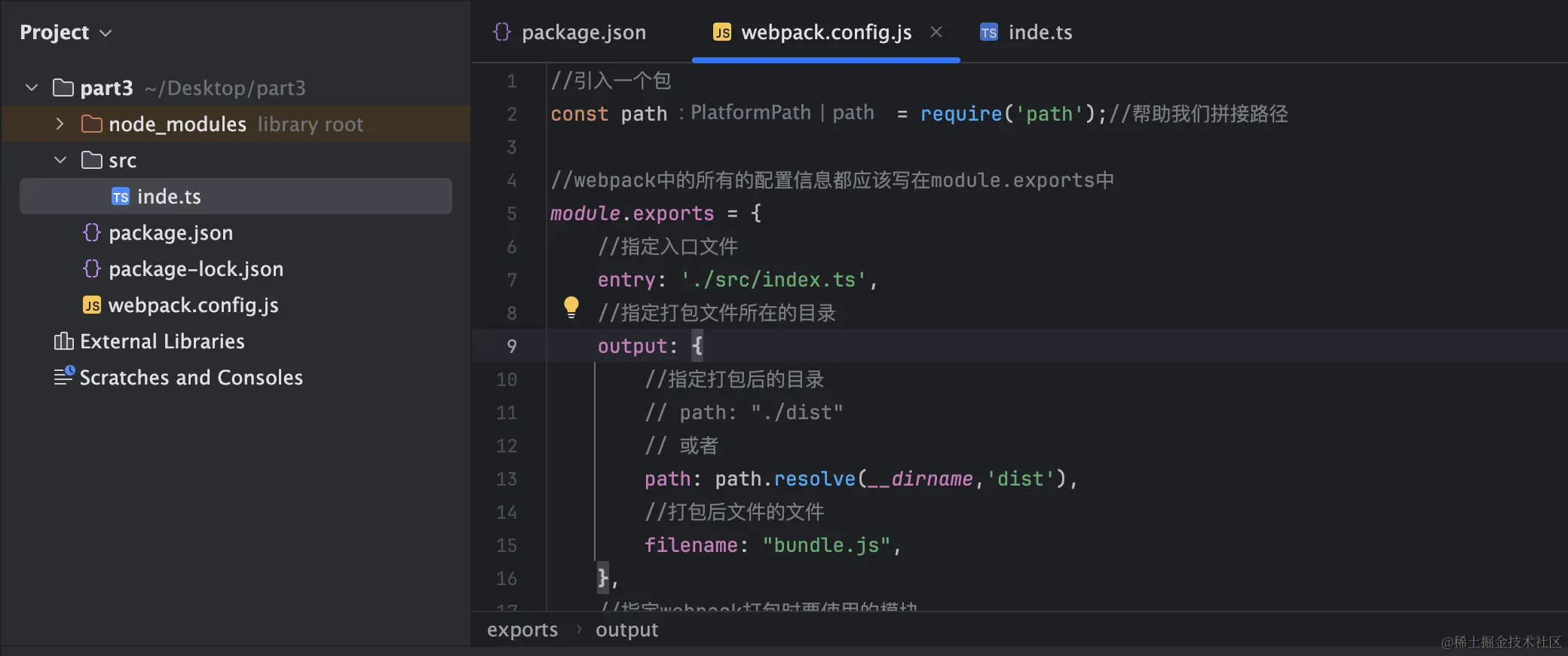Click the entry key on line 7
This screenshot has height=656, width=1568.
pyautogui.click(x=626, y=280)
